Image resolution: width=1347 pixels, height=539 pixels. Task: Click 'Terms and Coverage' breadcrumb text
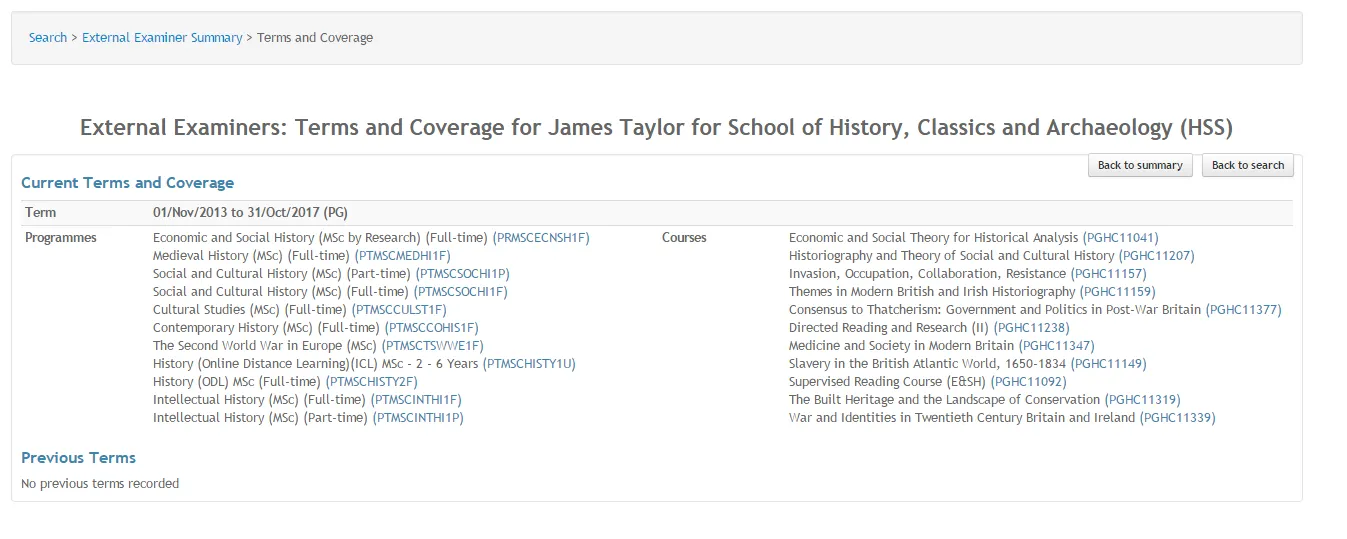coord(315,38)
